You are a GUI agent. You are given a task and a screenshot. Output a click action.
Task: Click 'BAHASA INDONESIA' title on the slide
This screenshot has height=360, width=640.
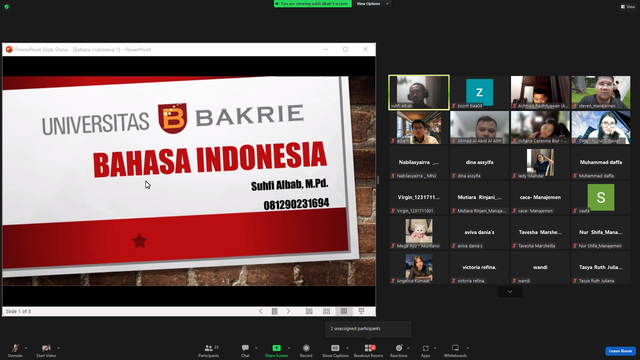click(x=210, y=160)
